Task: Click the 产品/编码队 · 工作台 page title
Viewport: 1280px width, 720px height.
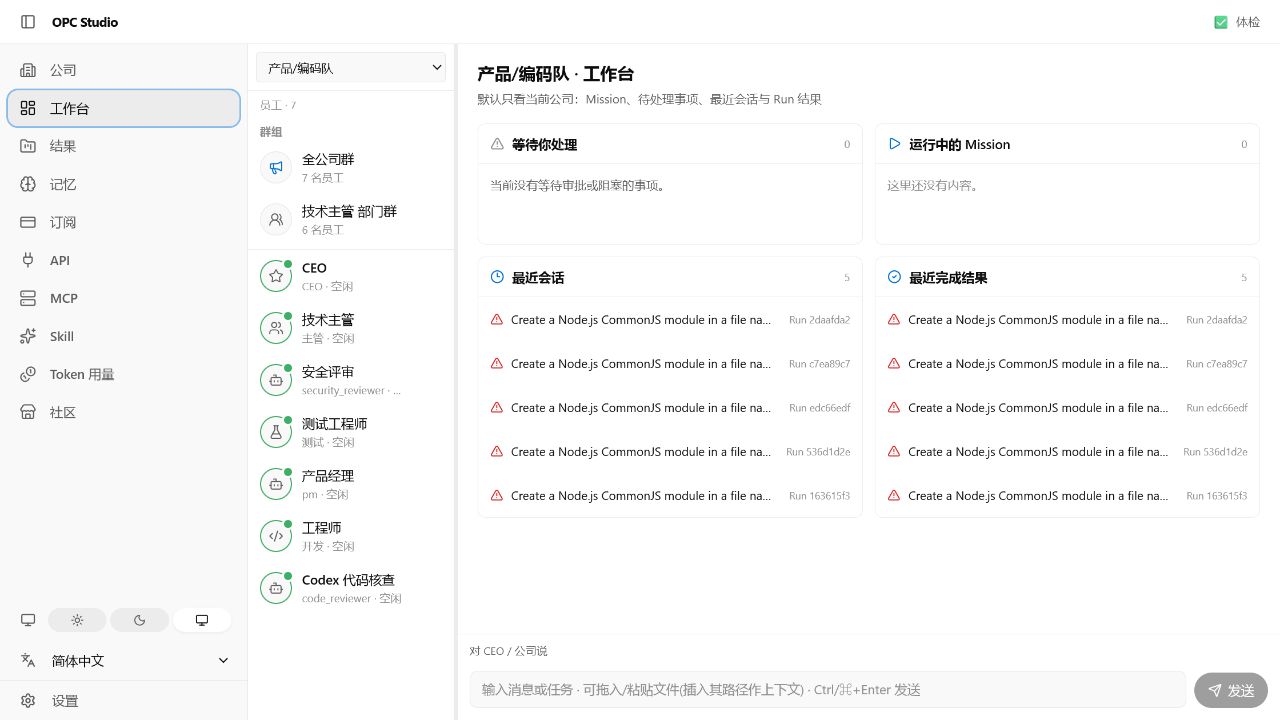Action: (555, 74)
